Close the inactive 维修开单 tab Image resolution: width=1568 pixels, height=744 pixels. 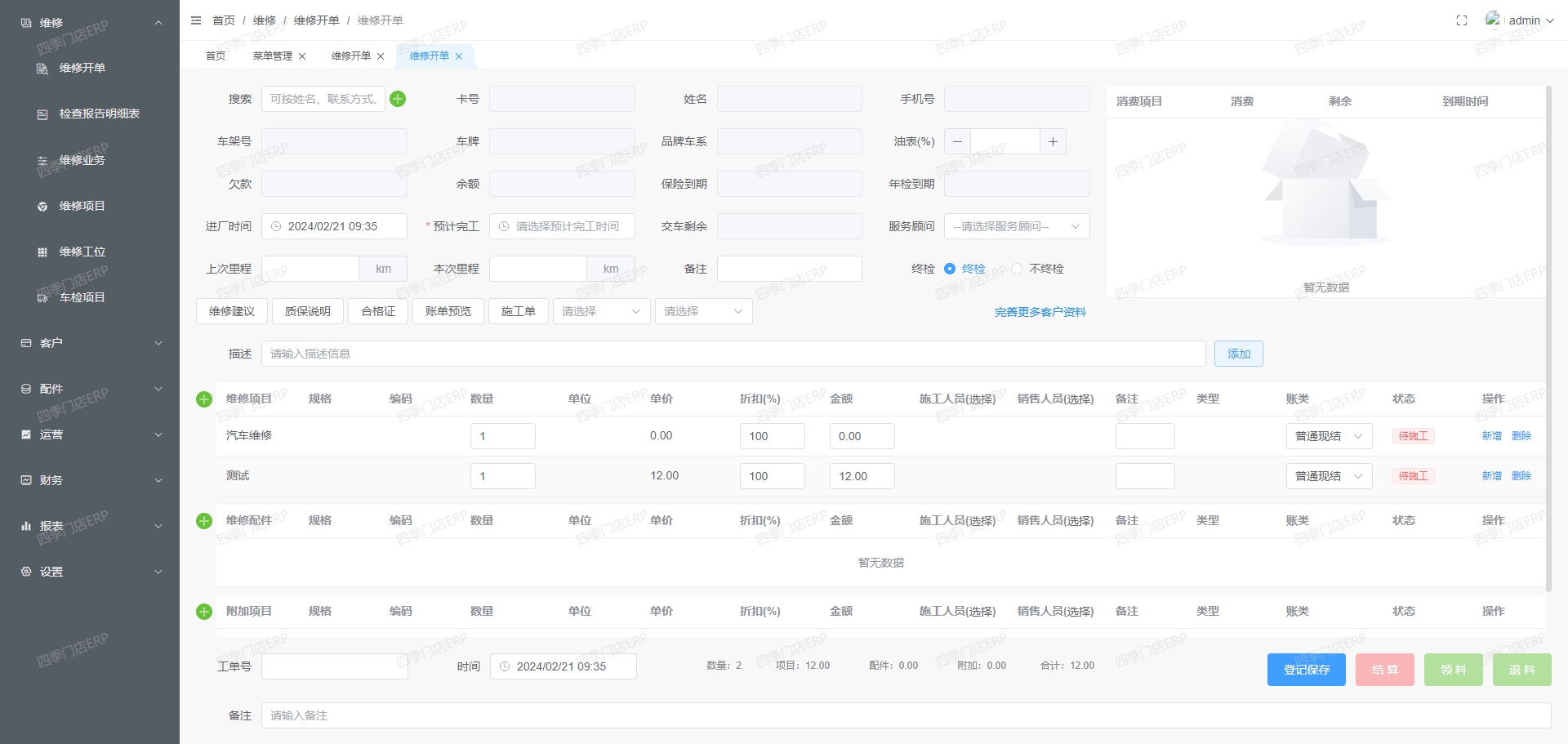[x=381, y=56]
